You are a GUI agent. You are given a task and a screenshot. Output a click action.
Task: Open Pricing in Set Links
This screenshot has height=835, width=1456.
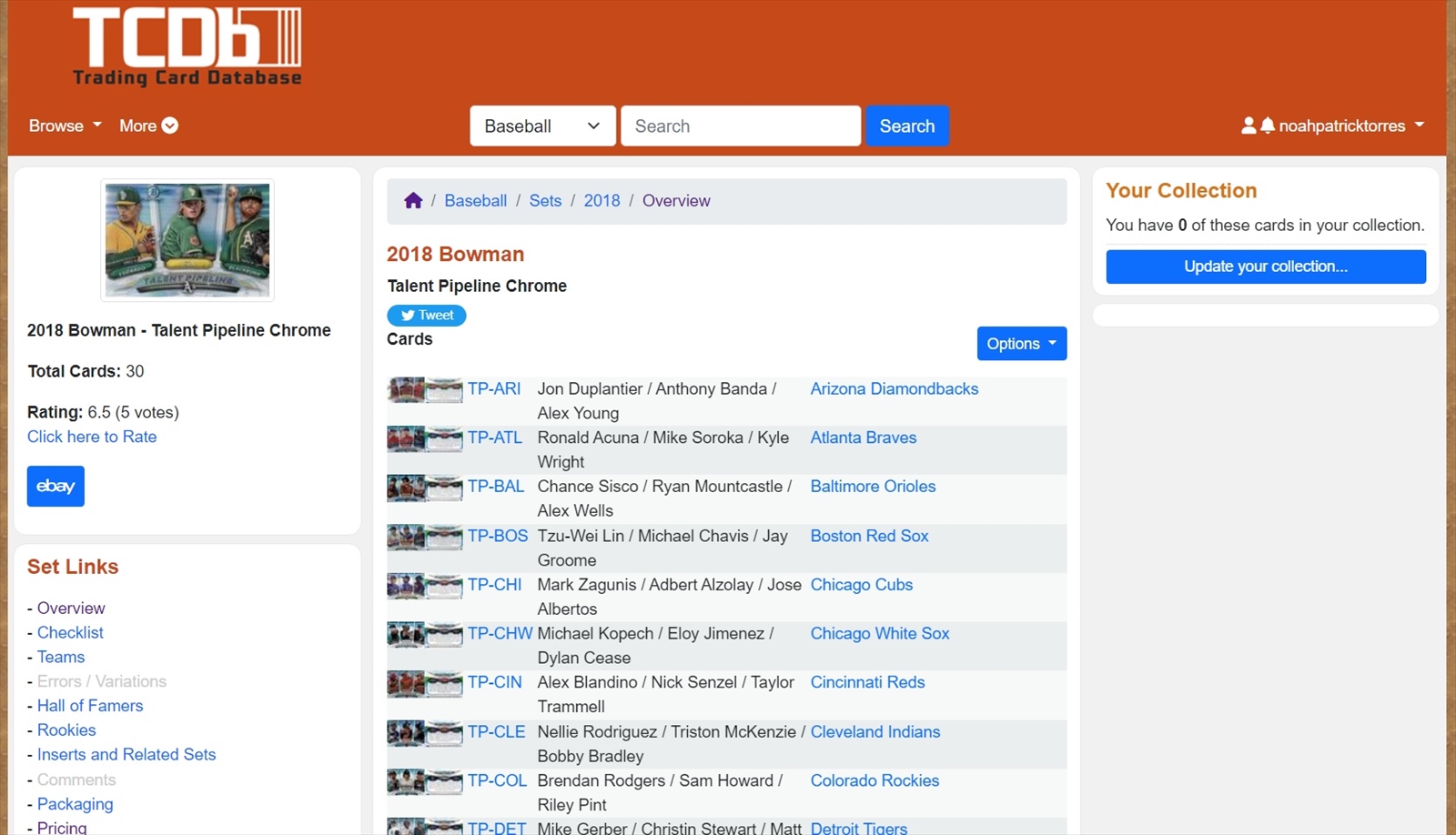[x=62, y=827]
